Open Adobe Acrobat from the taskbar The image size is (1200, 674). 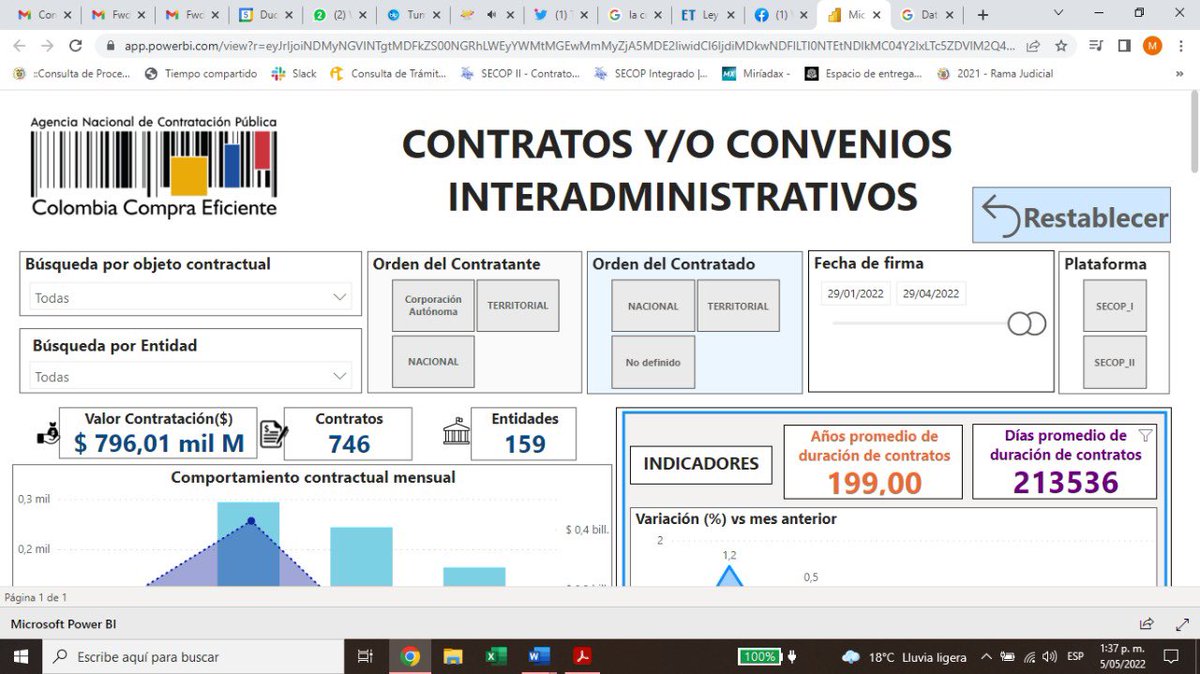(x=583, y=657)
